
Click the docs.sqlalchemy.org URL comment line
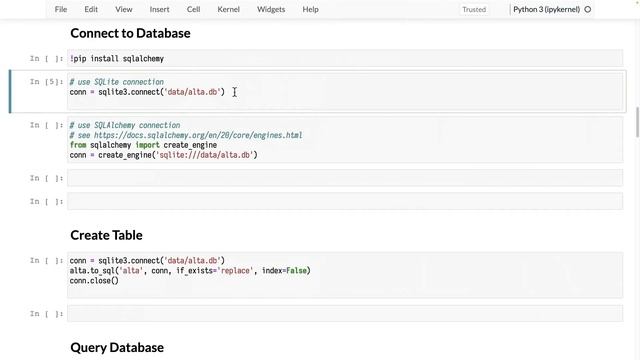pyautogui.click(x=186, y=135)
